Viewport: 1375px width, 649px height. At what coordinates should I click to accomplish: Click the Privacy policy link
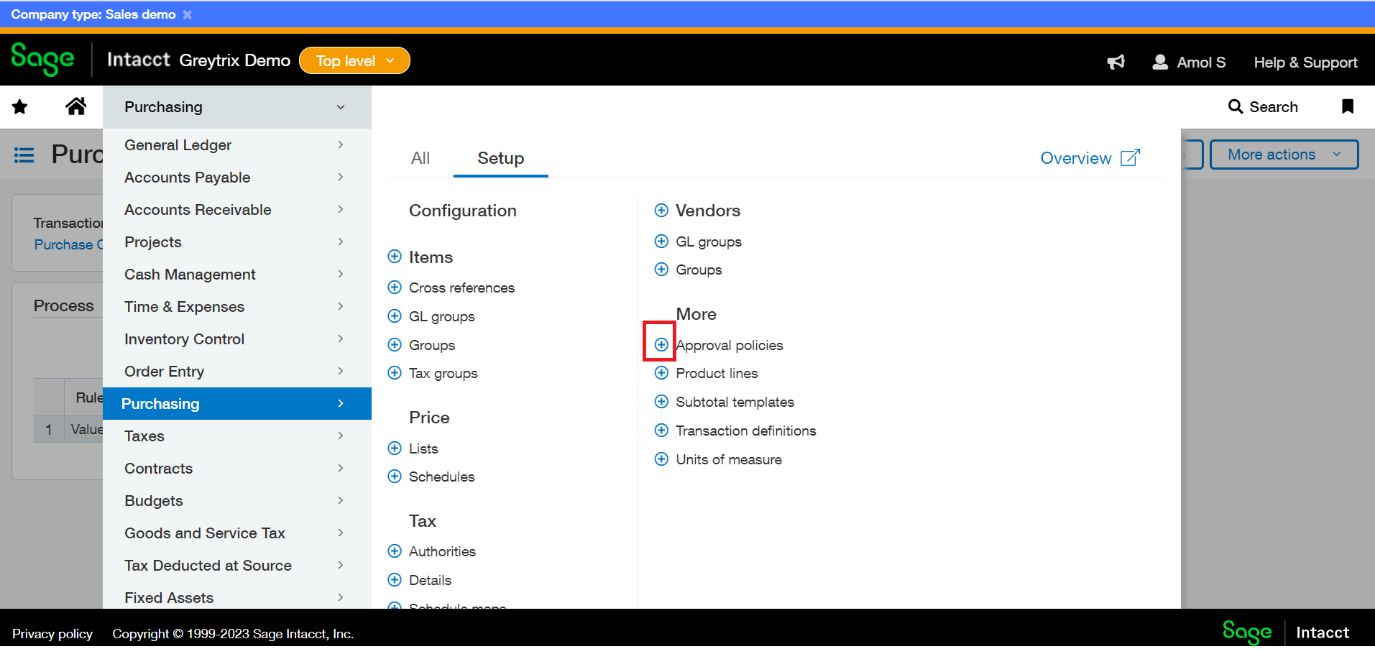click(x=52, y=634)
